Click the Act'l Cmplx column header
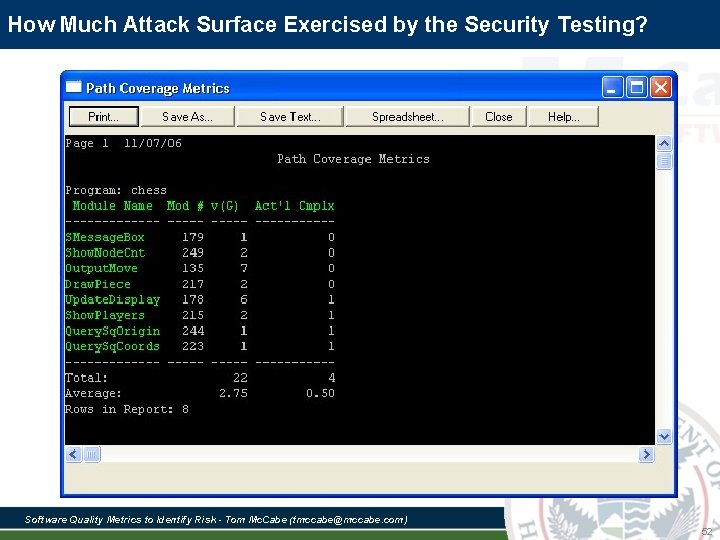This screenshot has width=720, height=540. coord(295,206)
